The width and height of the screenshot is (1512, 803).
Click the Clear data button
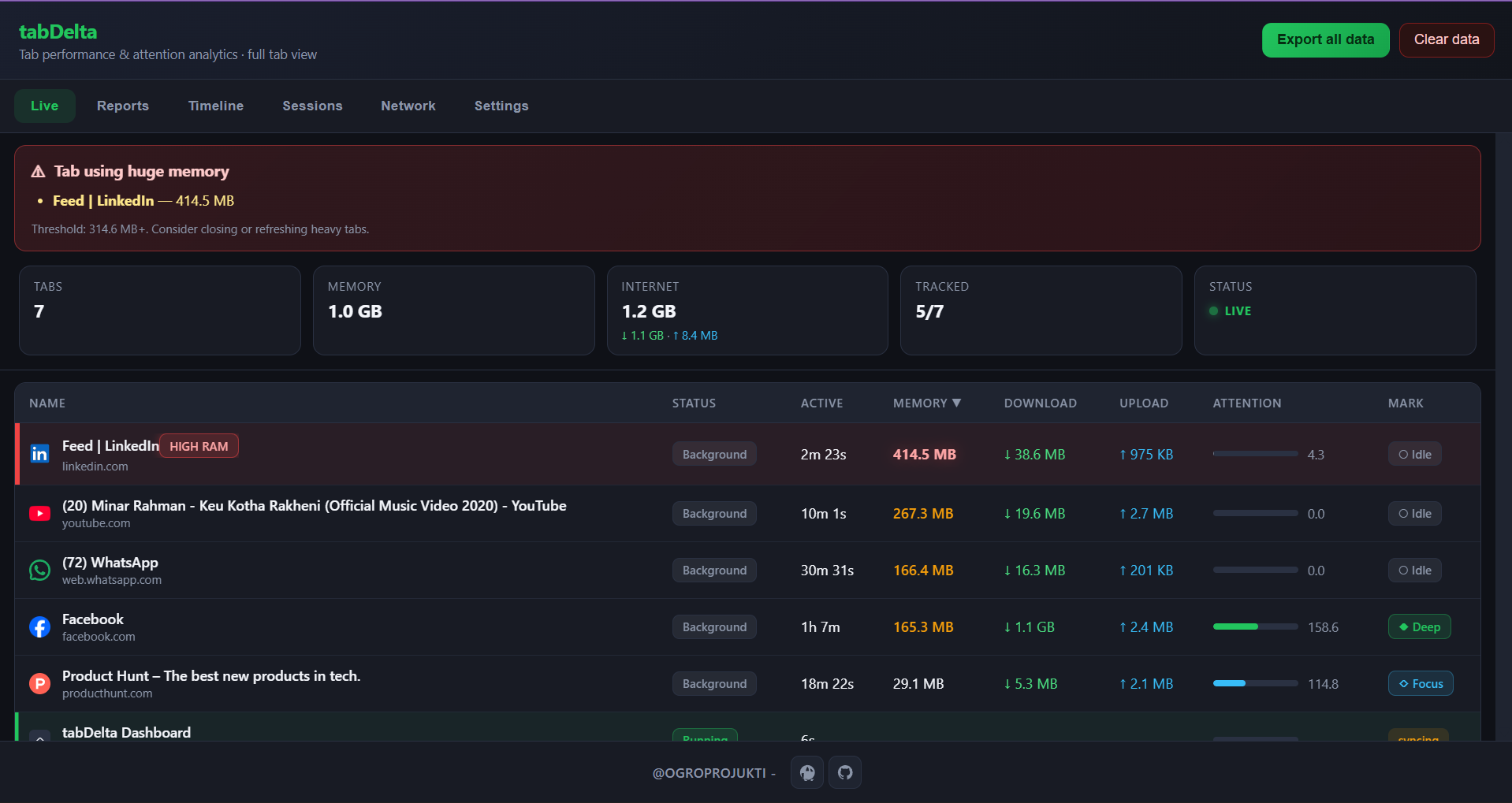[1447, 40]
